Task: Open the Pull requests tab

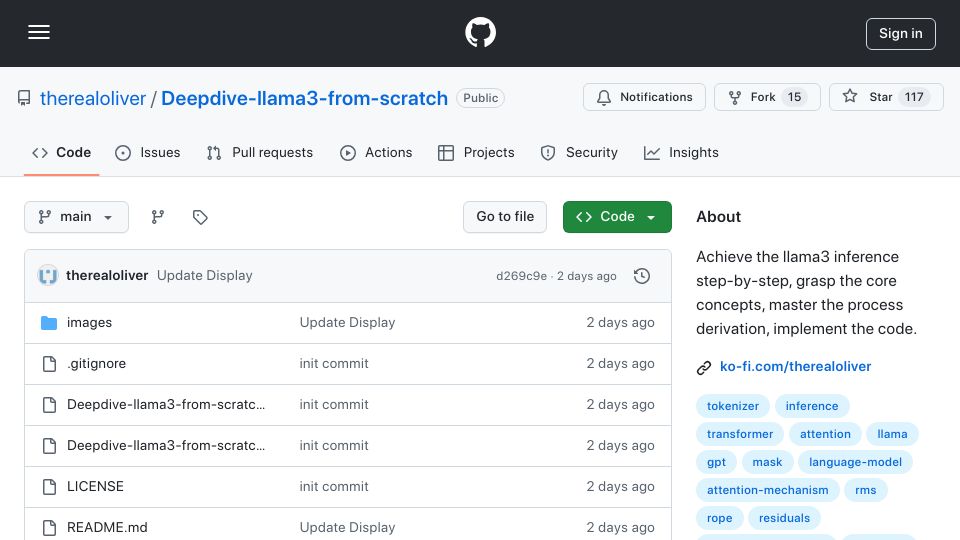Action: pos(260,152)
